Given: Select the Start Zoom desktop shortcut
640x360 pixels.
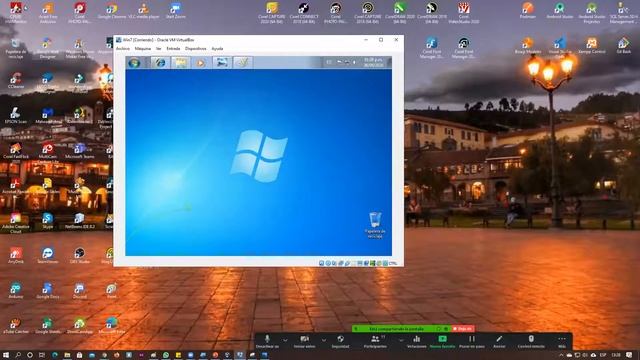Looking at the screenshot, I should pyautogui.click(x=176, y=11).
